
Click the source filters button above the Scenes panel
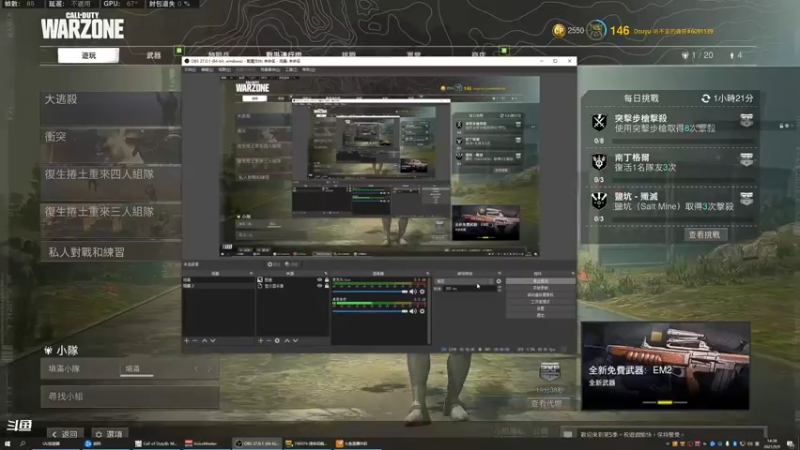click(x=291, y=264)
